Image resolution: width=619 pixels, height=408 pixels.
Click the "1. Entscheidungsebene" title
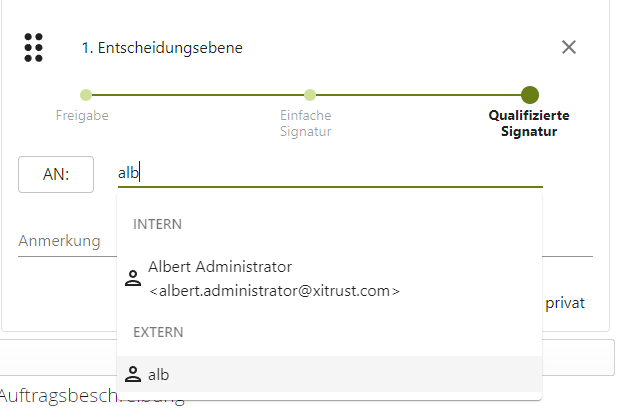coord(162,47)
